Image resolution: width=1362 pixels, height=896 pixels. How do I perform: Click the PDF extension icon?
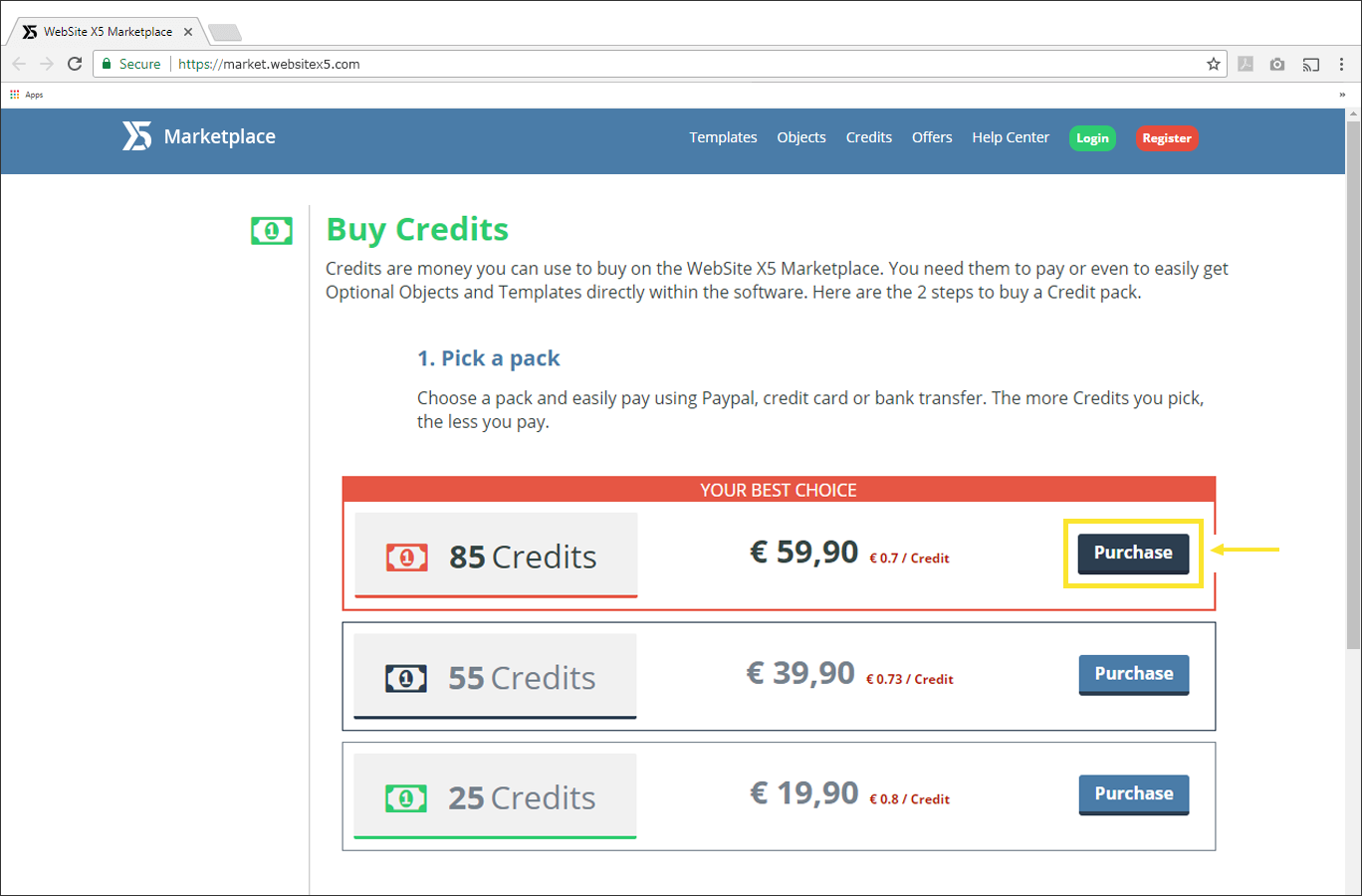(1246, 64)
